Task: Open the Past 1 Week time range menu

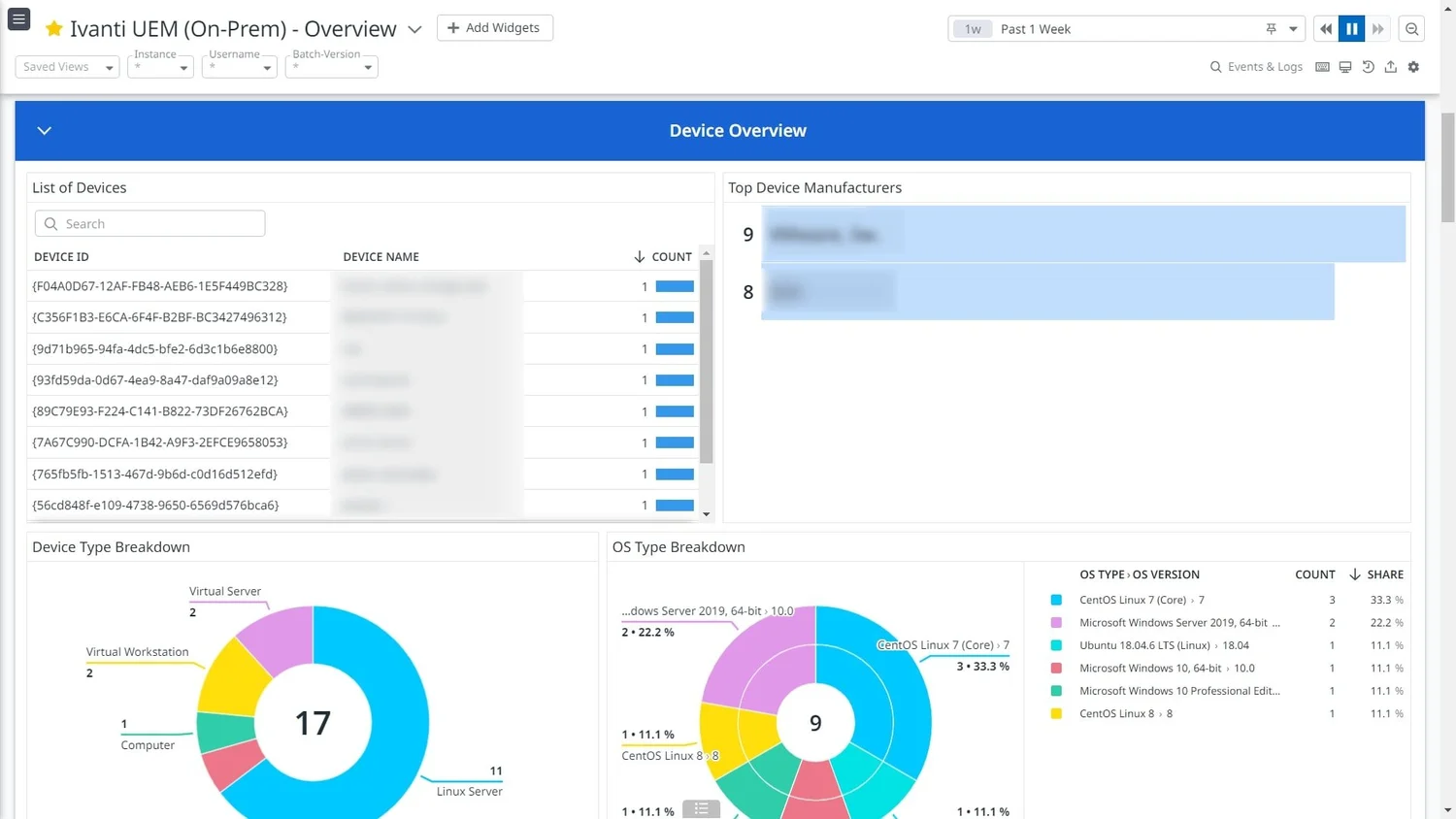Action: pyautogui.click(x=1035, y=28)
